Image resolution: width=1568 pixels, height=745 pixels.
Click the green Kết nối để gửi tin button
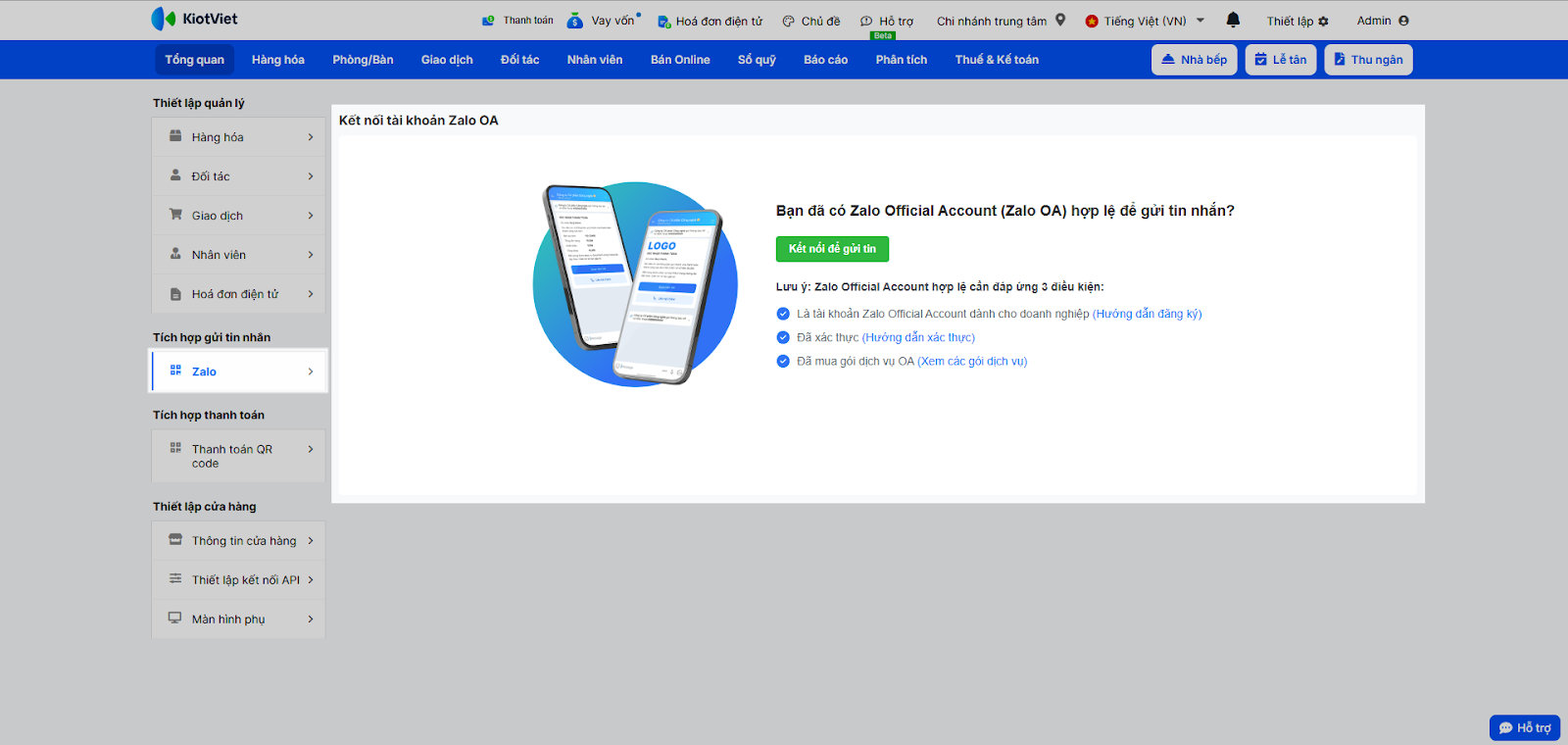(832, 249)
